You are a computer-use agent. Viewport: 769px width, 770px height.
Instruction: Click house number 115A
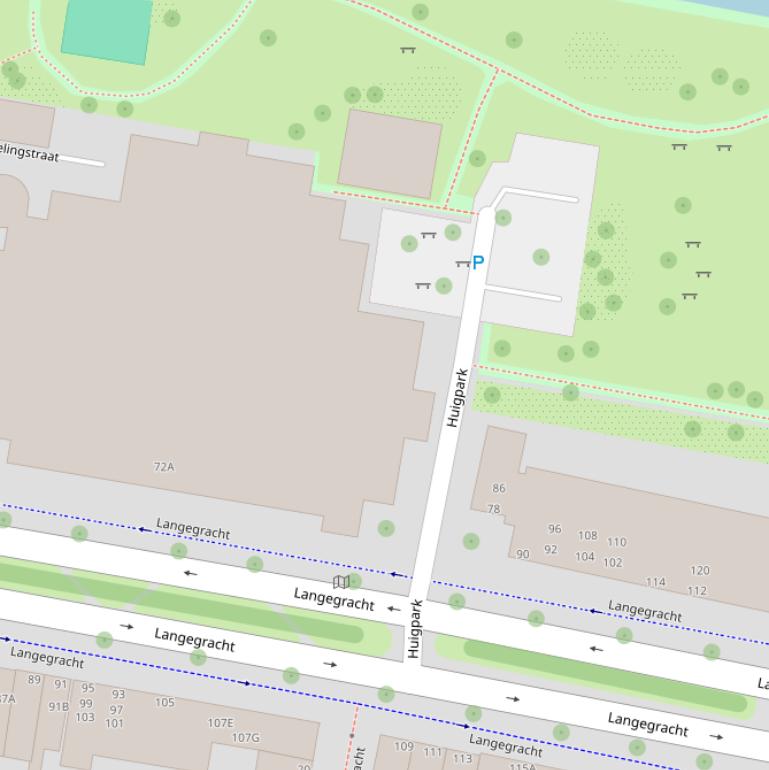[522, 766]
